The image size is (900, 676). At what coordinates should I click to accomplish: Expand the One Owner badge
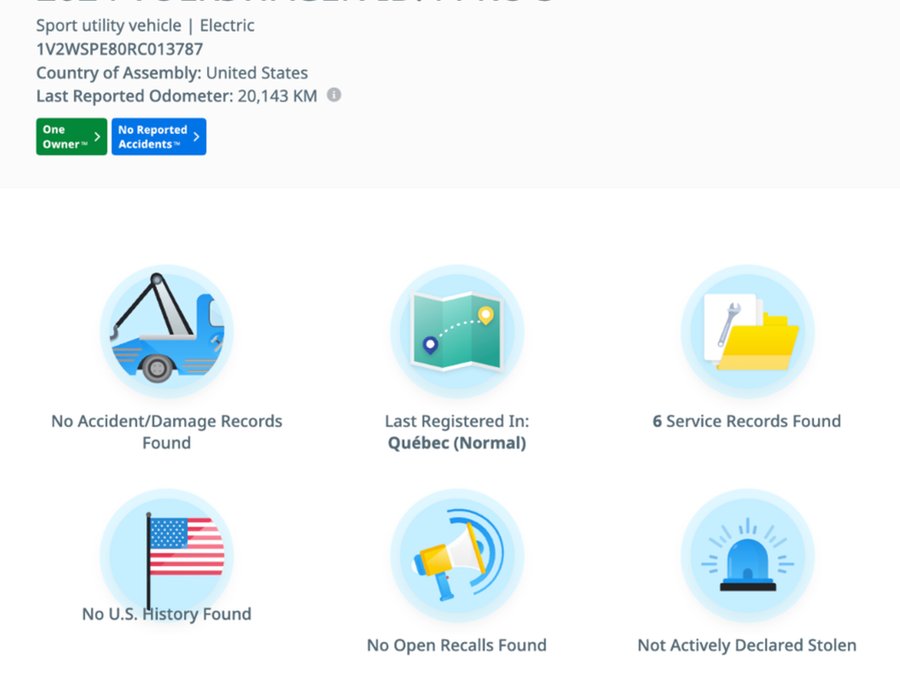(x=70, y=136)
